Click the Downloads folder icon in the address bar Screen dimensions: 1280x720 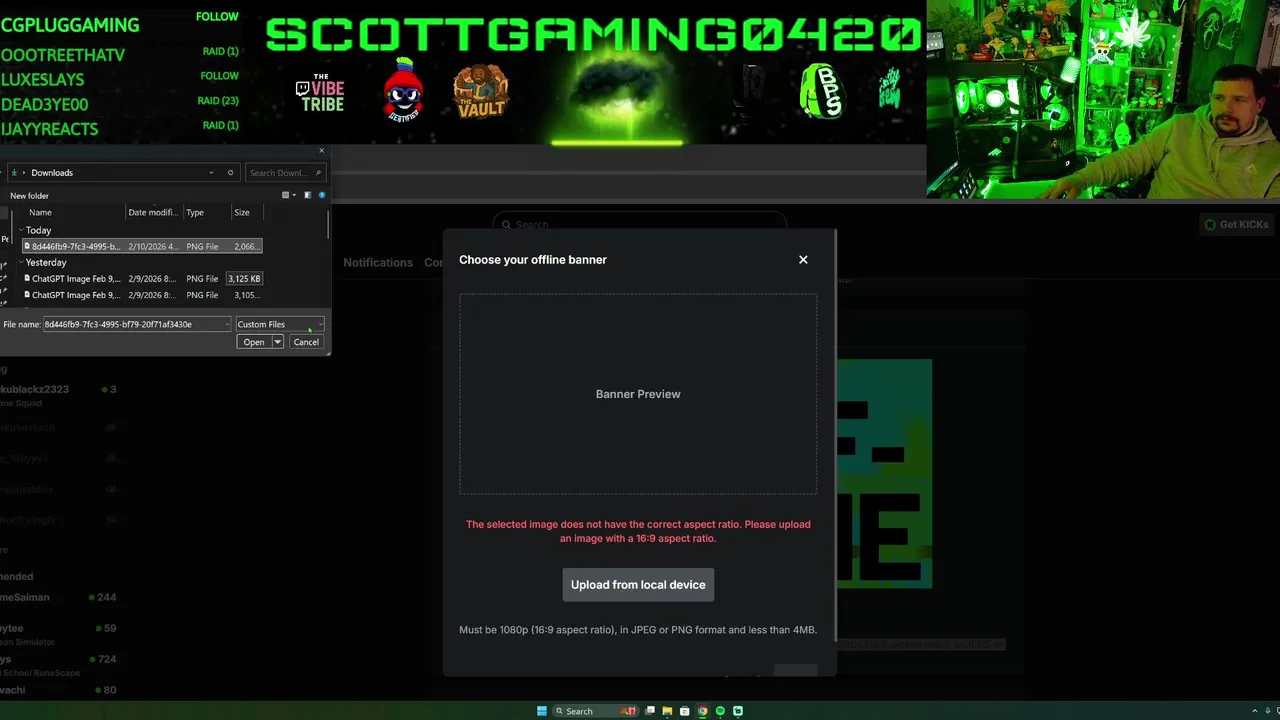(x=14, y=172)
